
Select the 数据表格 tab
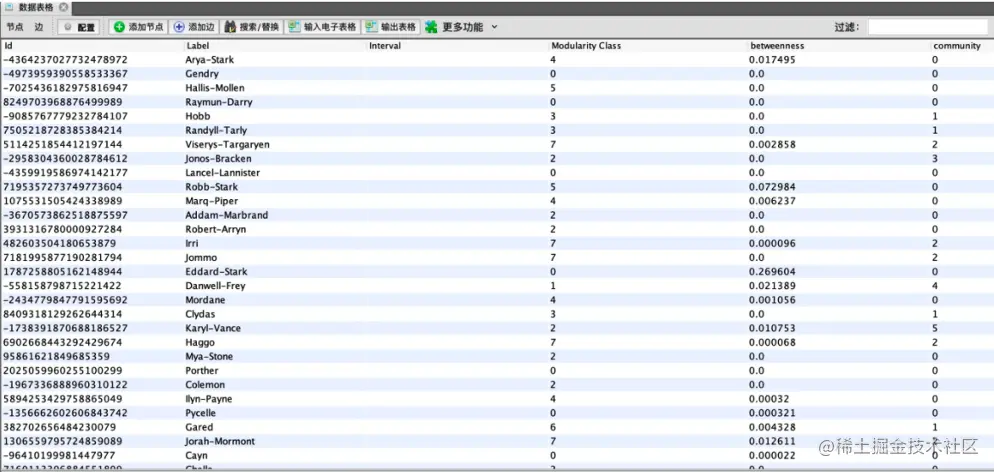pos(36,8)
